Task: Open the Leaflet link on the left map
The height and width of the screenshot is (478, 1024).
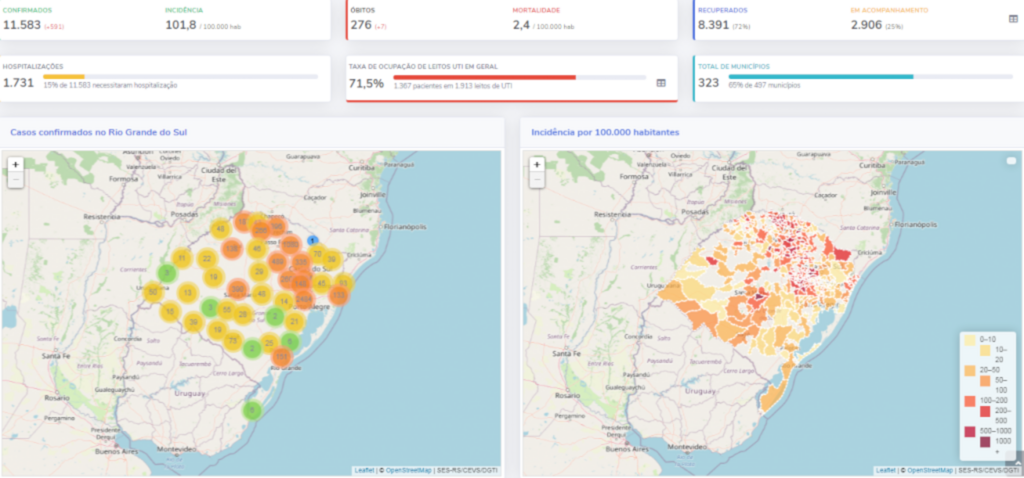Action: (366, 470)
